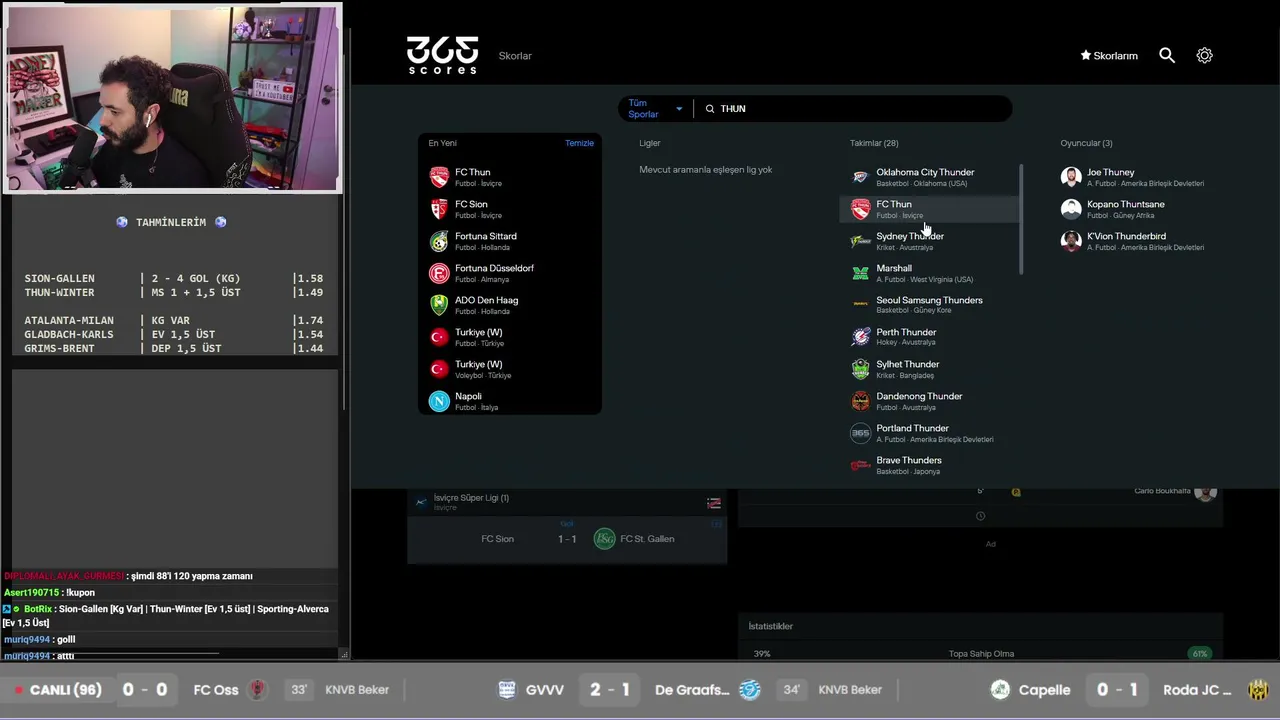This screenshot has width=1280, height=720.
Task: Click the Marshall logo icon
Action: (860, 273)
